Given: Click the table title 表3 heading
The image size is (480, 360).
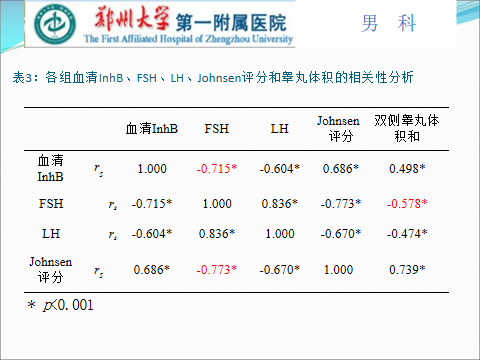Looking at the screenshot, I should pyautogui.click(x=213, y=78).
